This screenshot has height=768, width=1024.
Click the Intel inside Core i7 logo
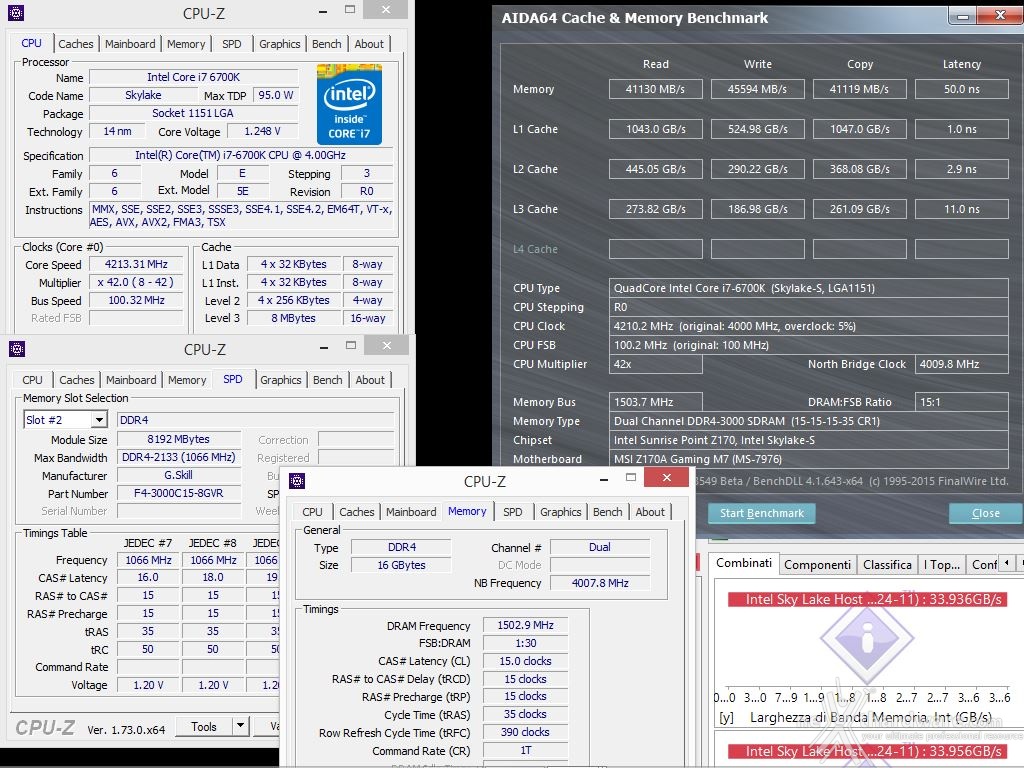click(x=349, y=104)
